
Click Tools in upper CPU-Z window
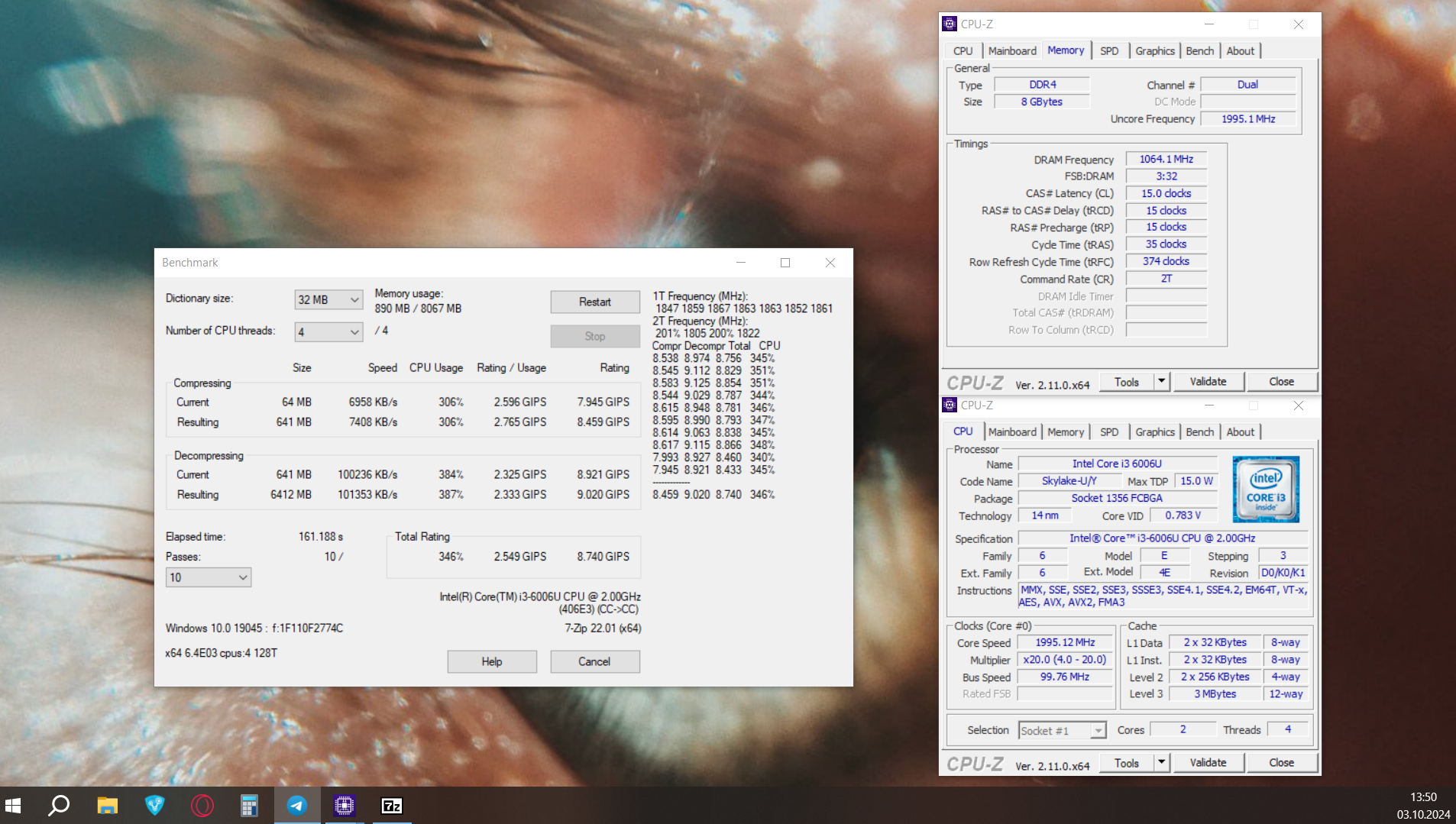(1126, 382)
